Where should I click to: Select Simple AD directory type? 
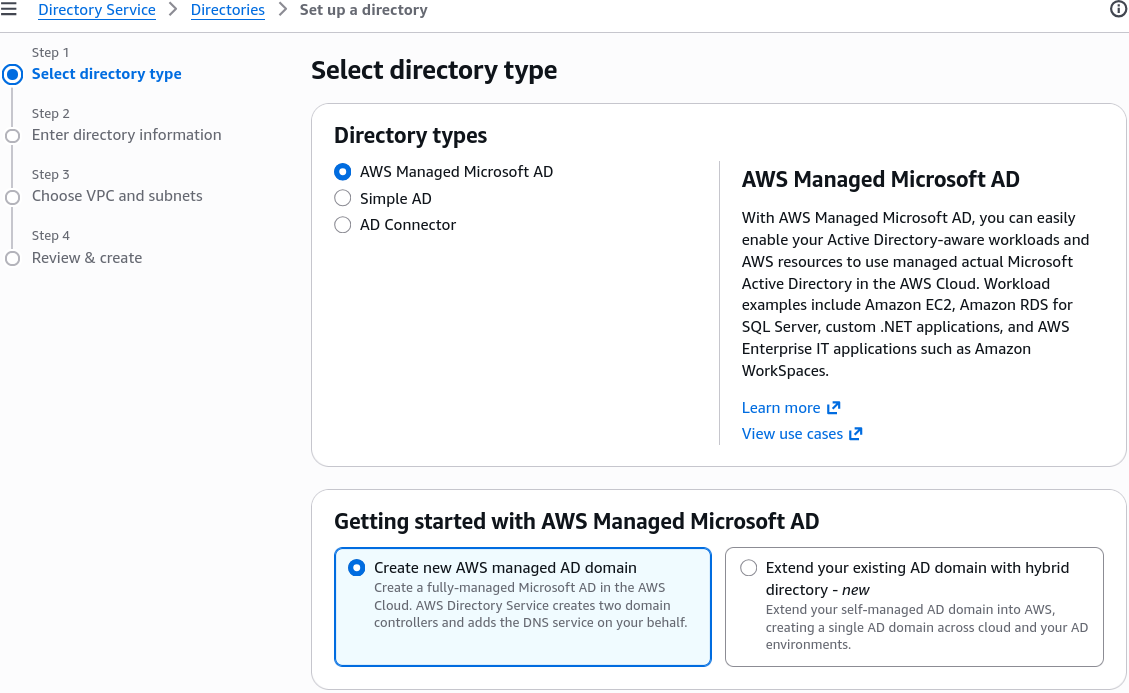[343, 198]
